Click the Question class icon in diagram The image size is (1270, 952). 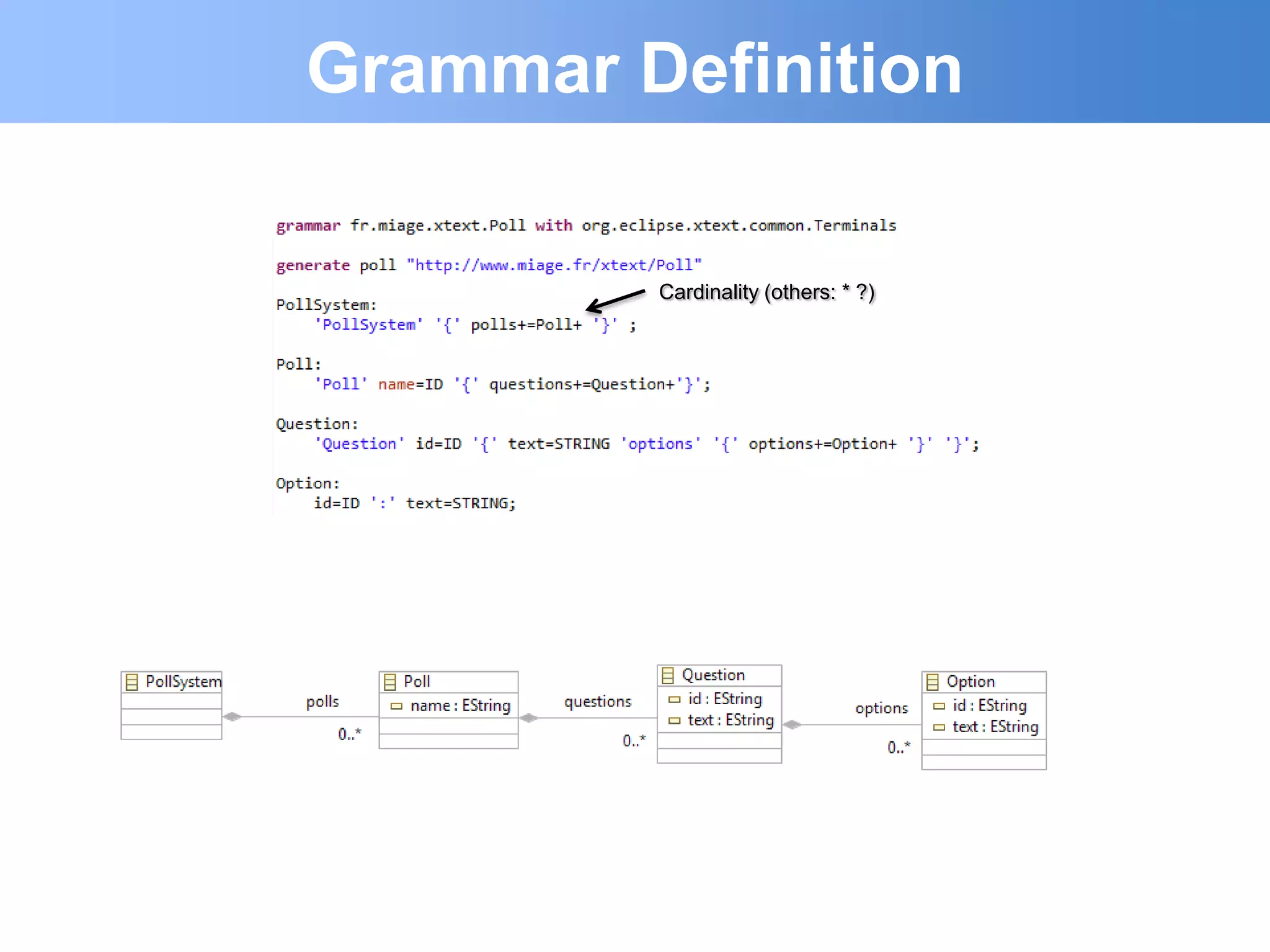(x=667, y=676)
